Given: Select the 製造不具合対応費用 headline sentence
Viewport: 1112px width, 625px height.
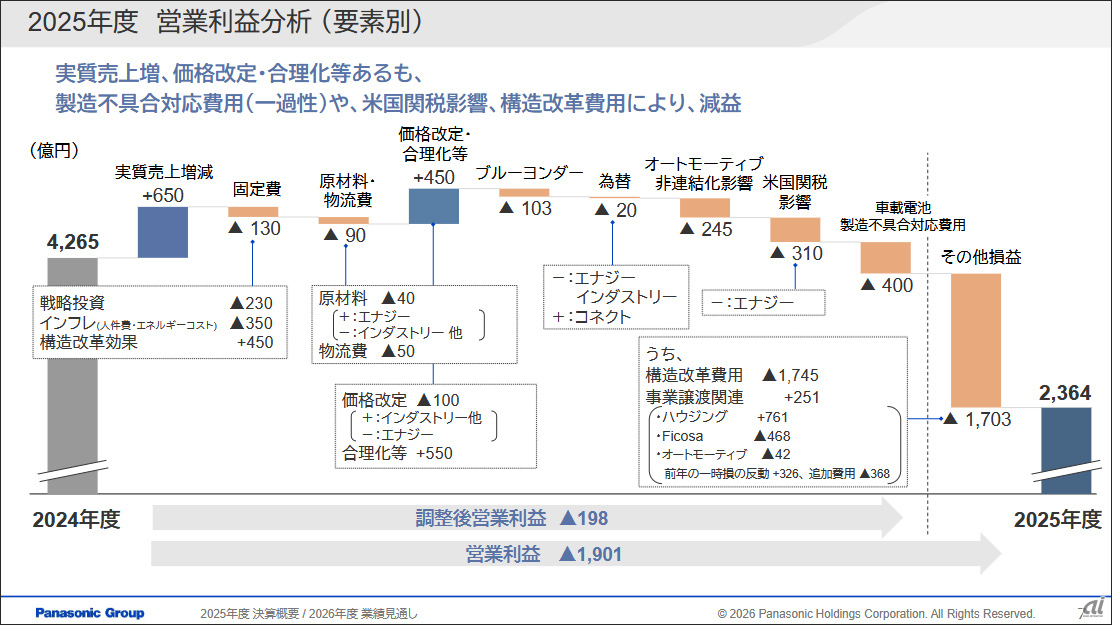Looking at the screenshot, I should (x=398, y=104).
